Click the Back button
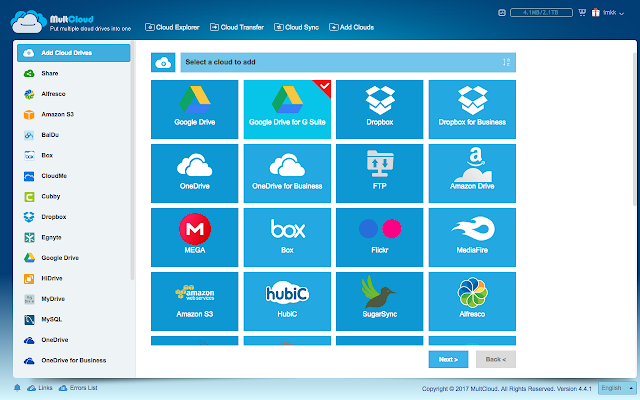The image size is (640, 400). (496, 359)
